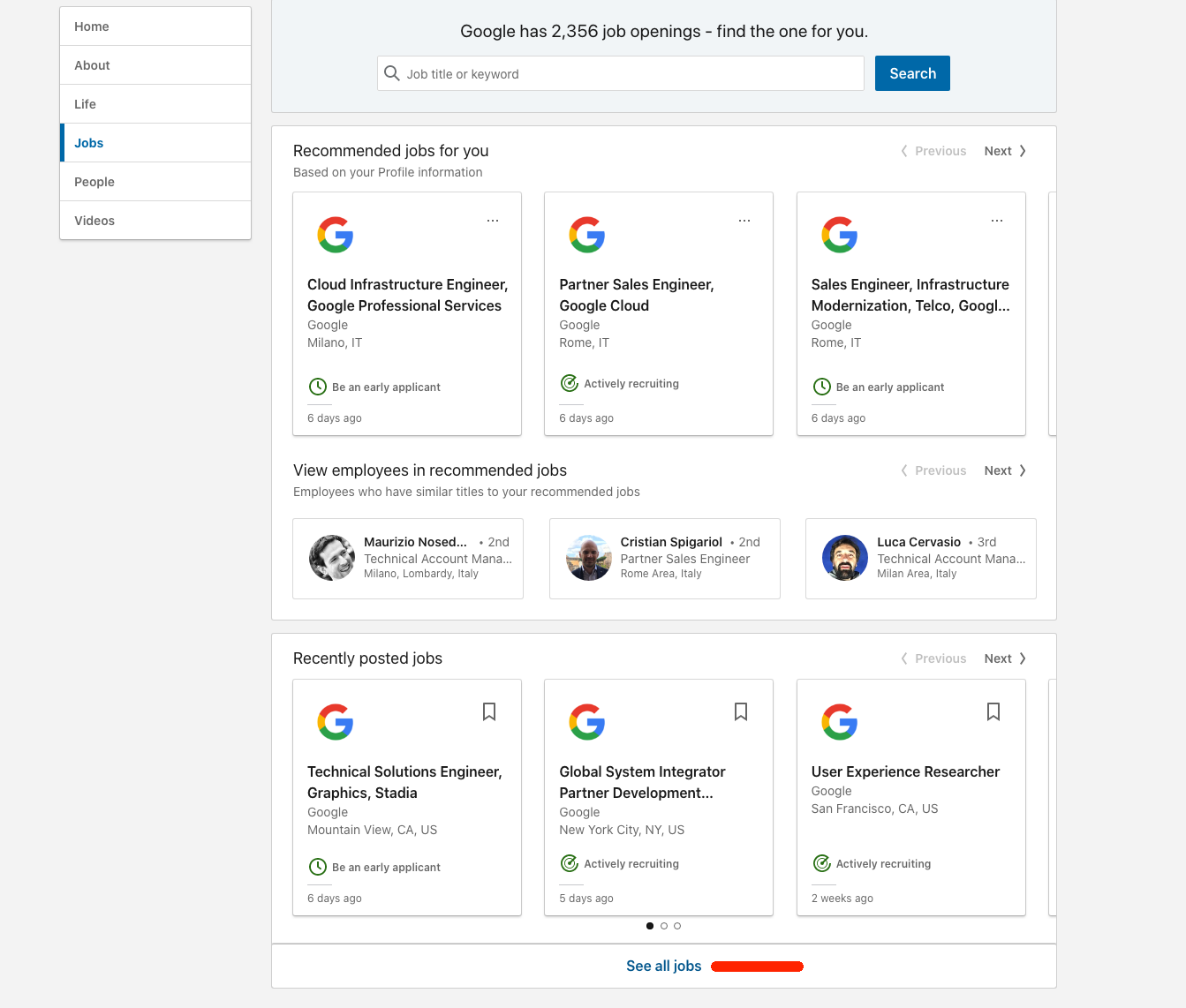The width and height of the screenshot is (1186, 1008).
Task: Open the Life section from the sidebar
Action: tap(85, 103)
